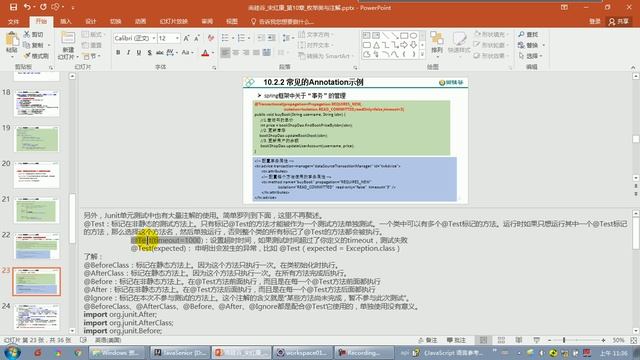This screenshot has width=640, height=360.
Task: Click the zoom in plus button
Action: [x=603, y=340]
